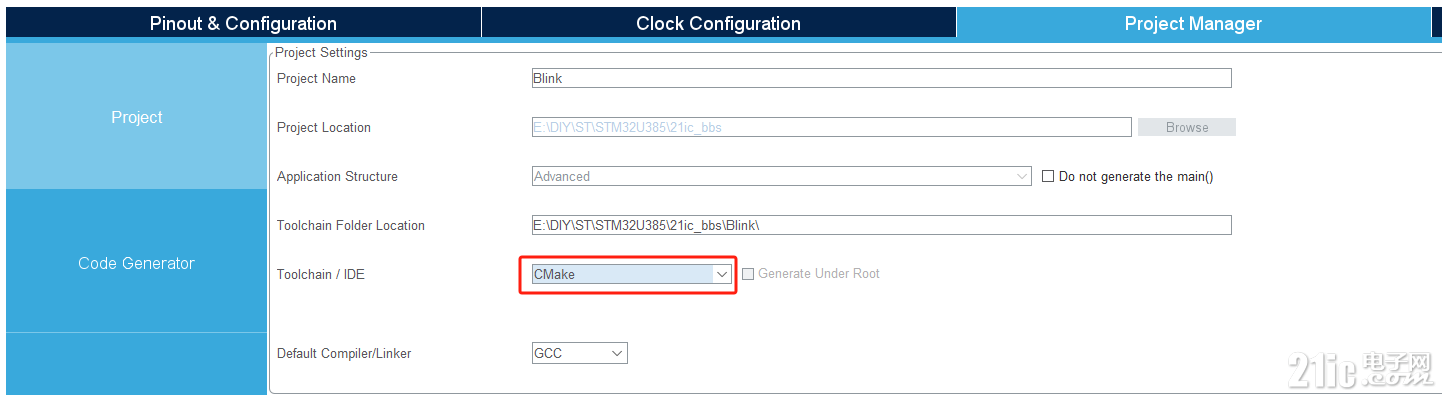Enable Do not generate the main() checkbox

tap(1048, 176)
